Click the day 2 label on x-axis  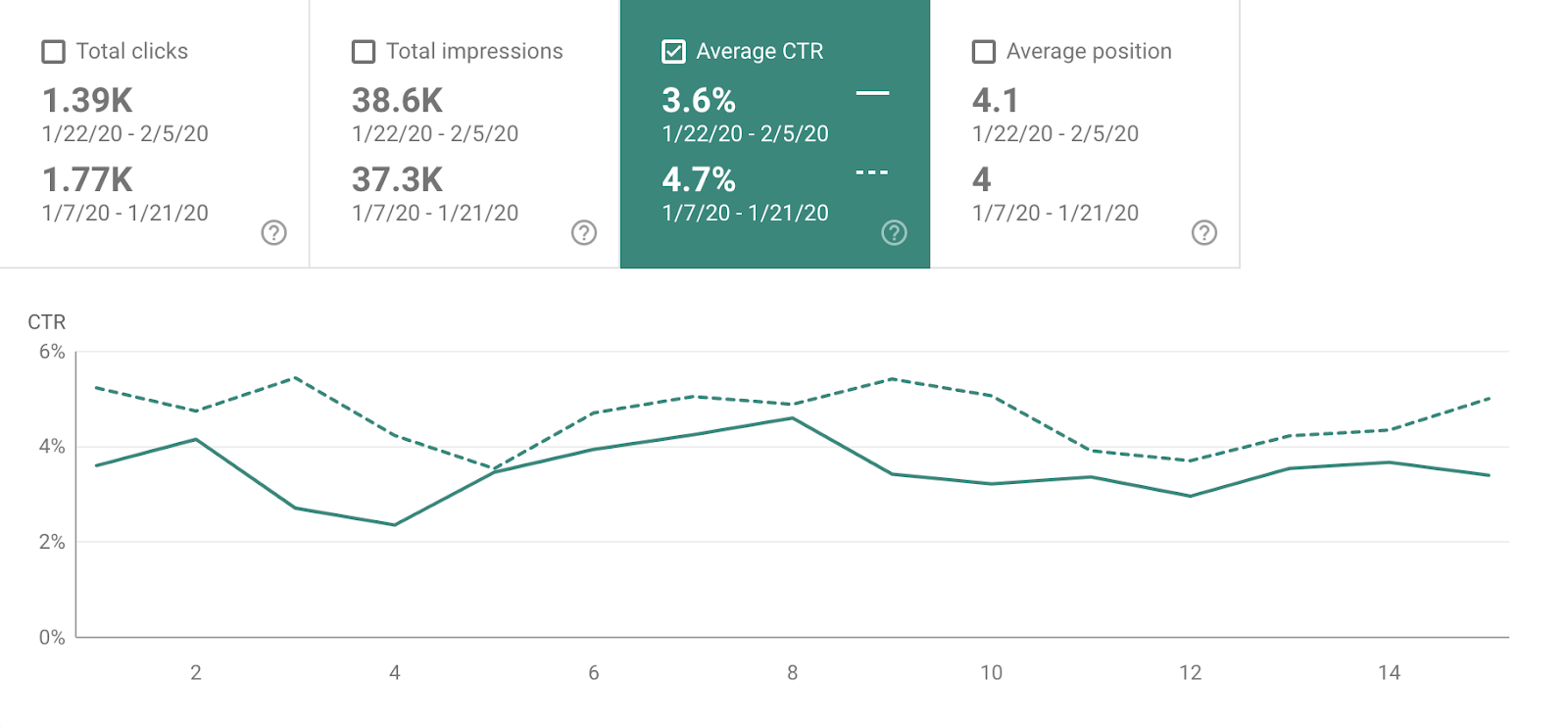click(x=196, y=673)
